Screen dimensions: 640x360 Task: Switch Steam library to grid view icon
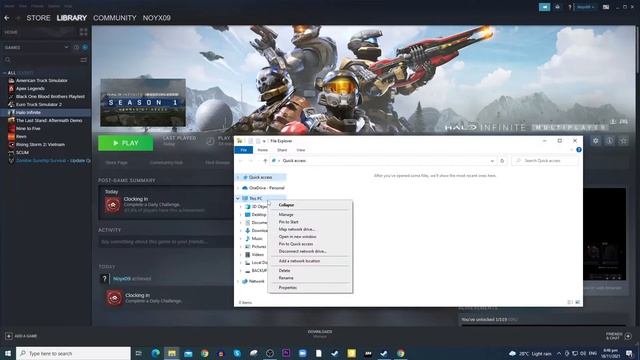[x=83, y=32]
